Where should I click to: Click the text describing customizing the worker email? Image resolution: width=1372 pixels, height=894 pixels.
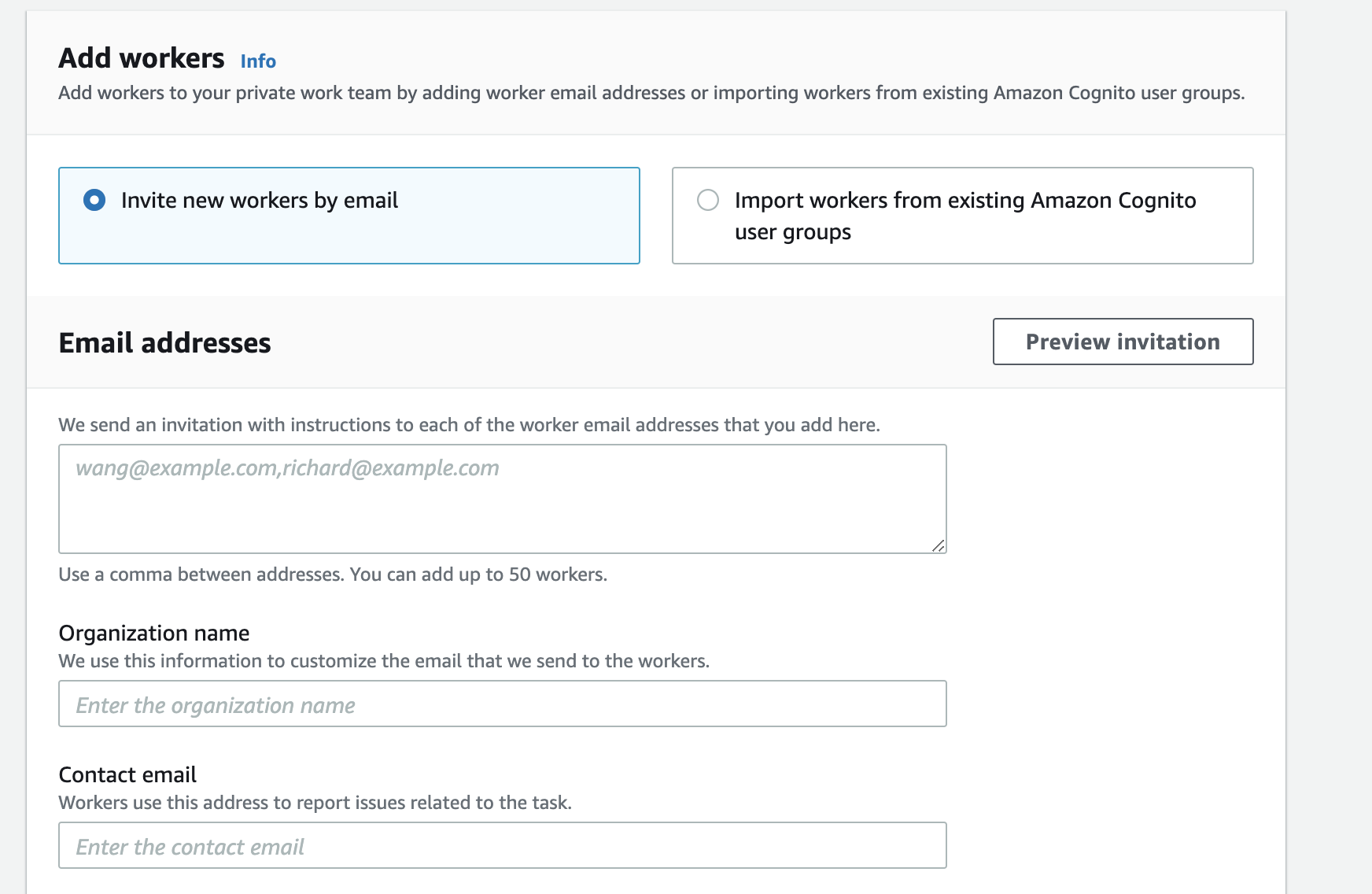tap(384, 661)
